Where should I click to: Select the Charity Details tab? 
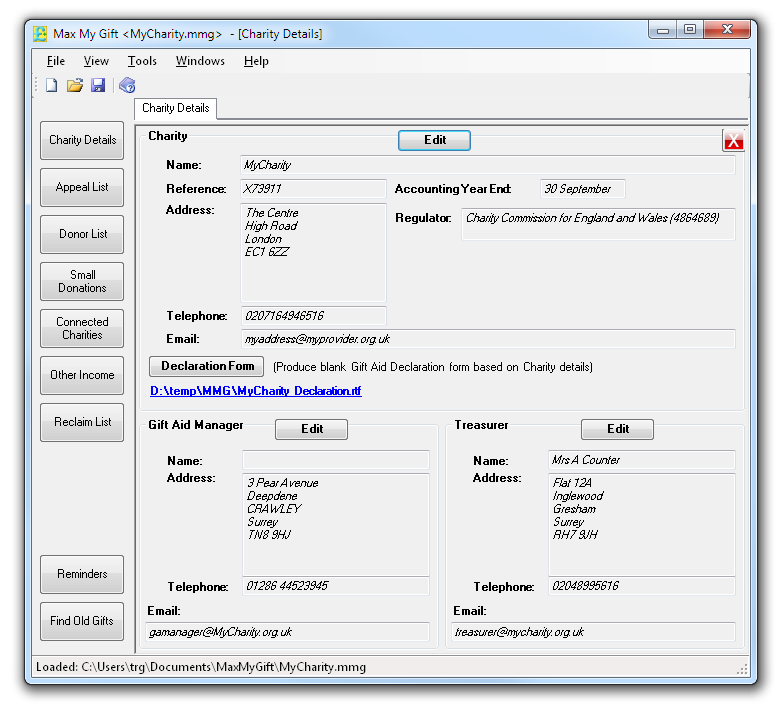[175, 108]
